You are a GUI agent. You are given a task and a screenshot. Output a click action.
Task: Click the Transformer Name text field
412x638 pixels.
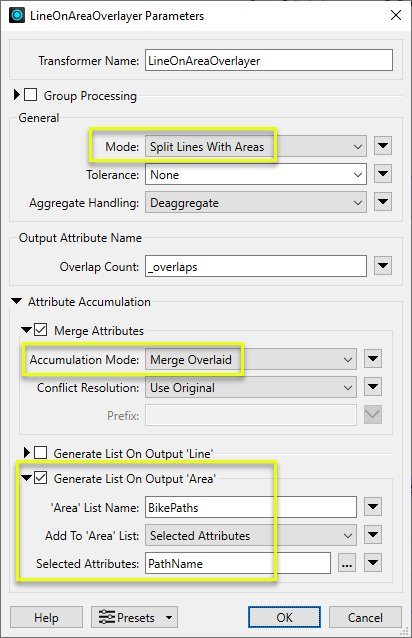[x=269, y=60]
